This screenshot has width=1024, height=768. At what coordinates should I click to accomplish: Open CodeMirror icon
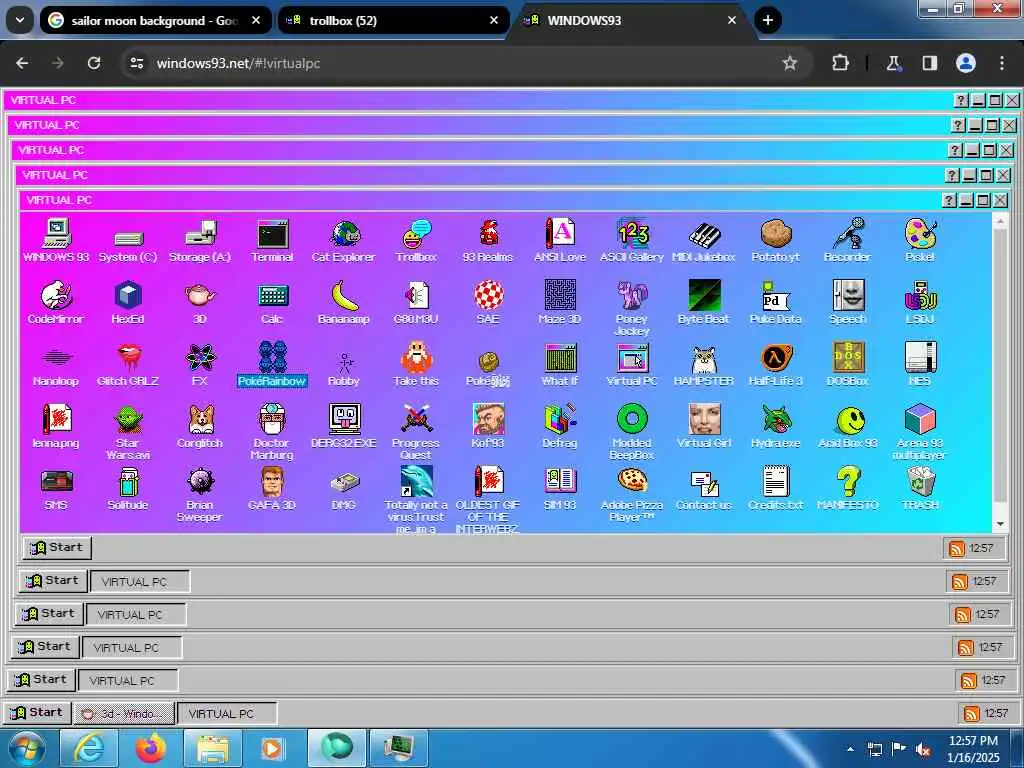tap(56, 302)
